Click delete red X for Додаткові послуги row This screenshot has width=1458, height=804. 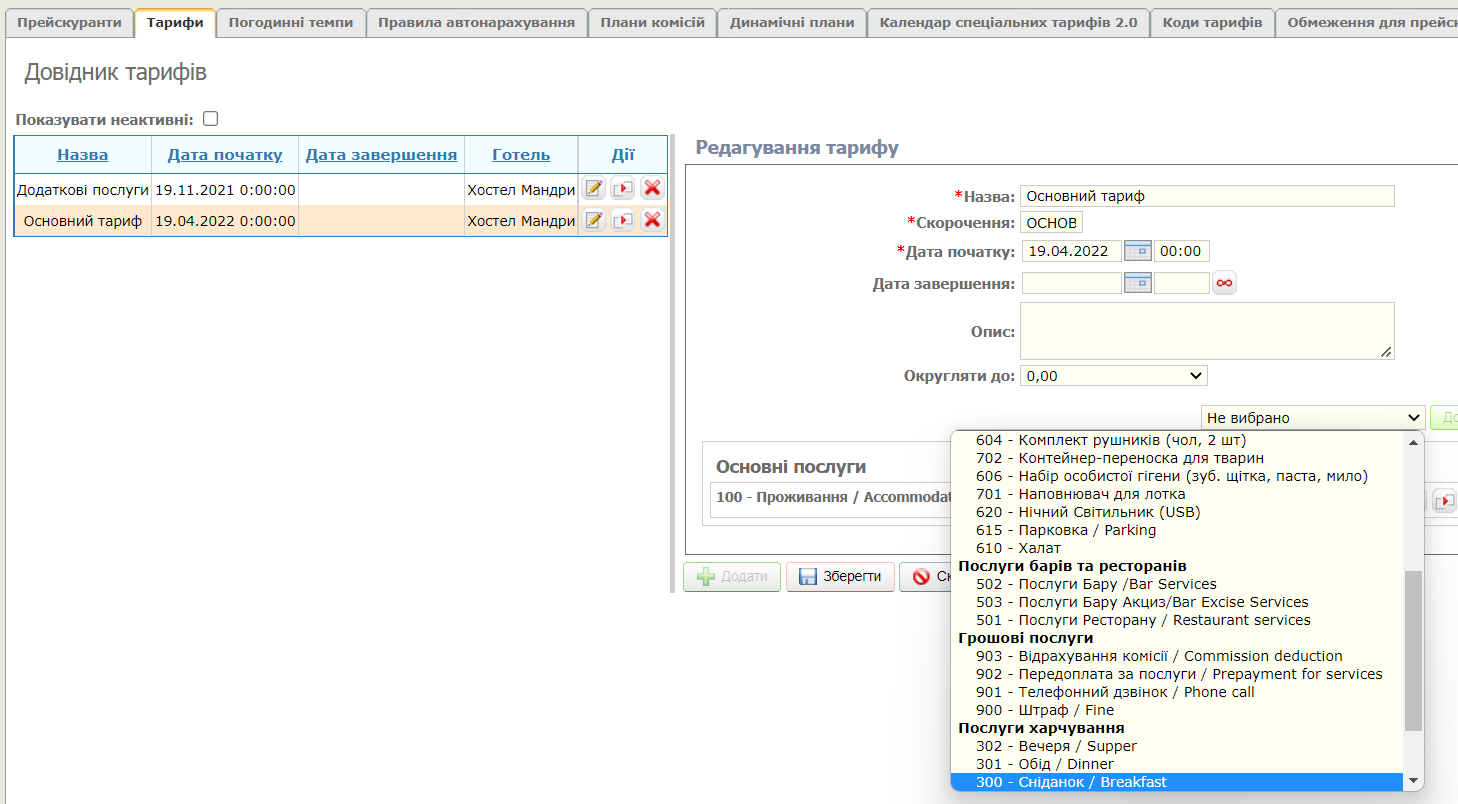click(652, 189)
